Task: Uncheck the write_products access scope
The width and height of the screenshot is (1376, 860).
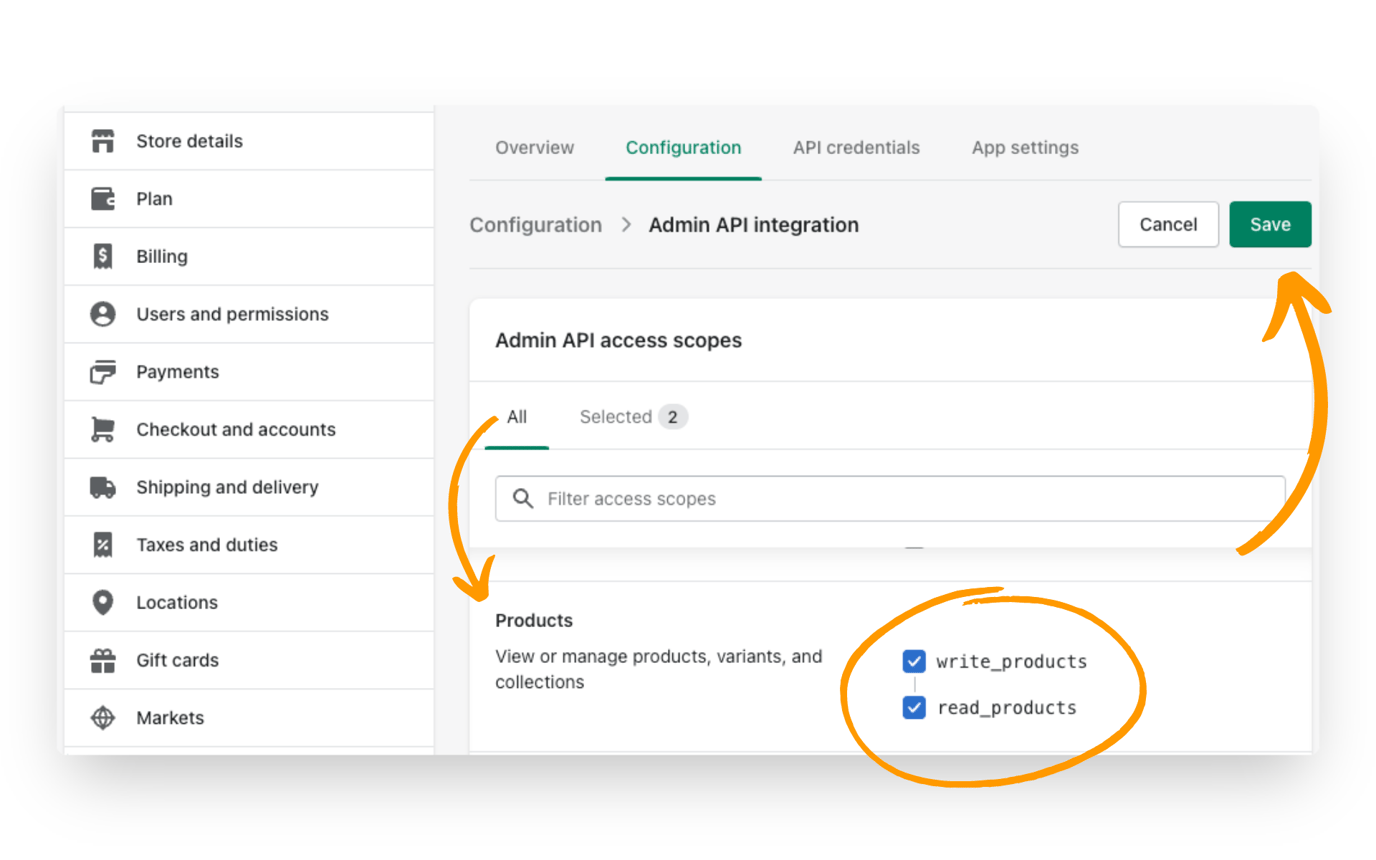Action: coord(914,661)
